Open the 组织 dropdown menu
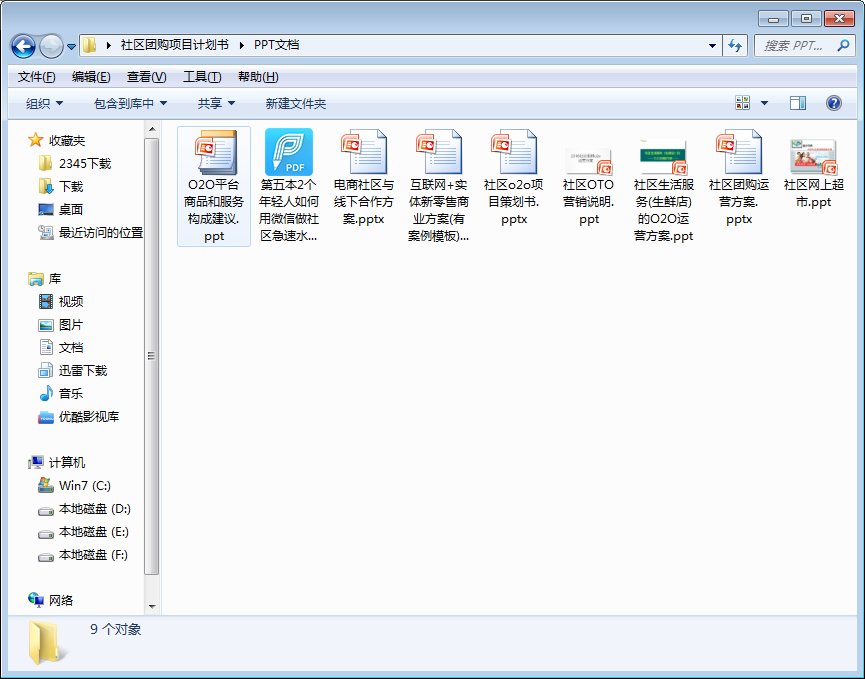The image size is (865, 679). point(42,102)
